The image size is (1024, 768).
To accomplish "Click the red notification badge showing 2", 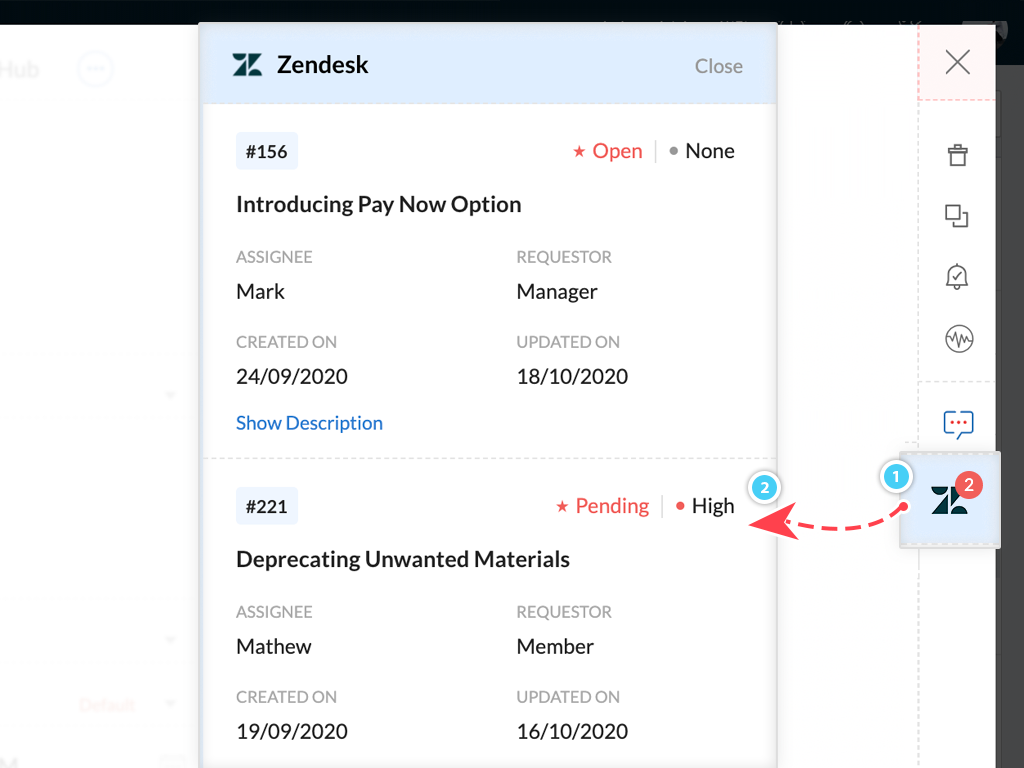I will pyautogui.click(x=969, y=485).
